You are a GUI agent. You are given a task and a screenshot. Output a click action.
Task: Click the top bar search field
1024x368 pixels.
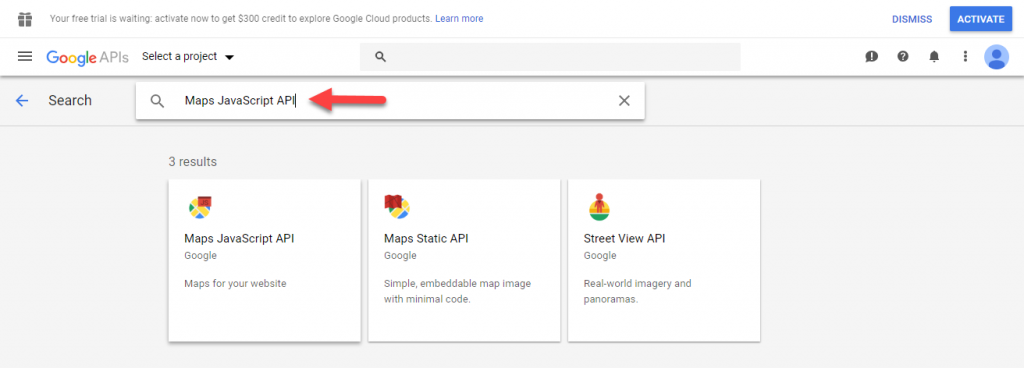[550, 57]
